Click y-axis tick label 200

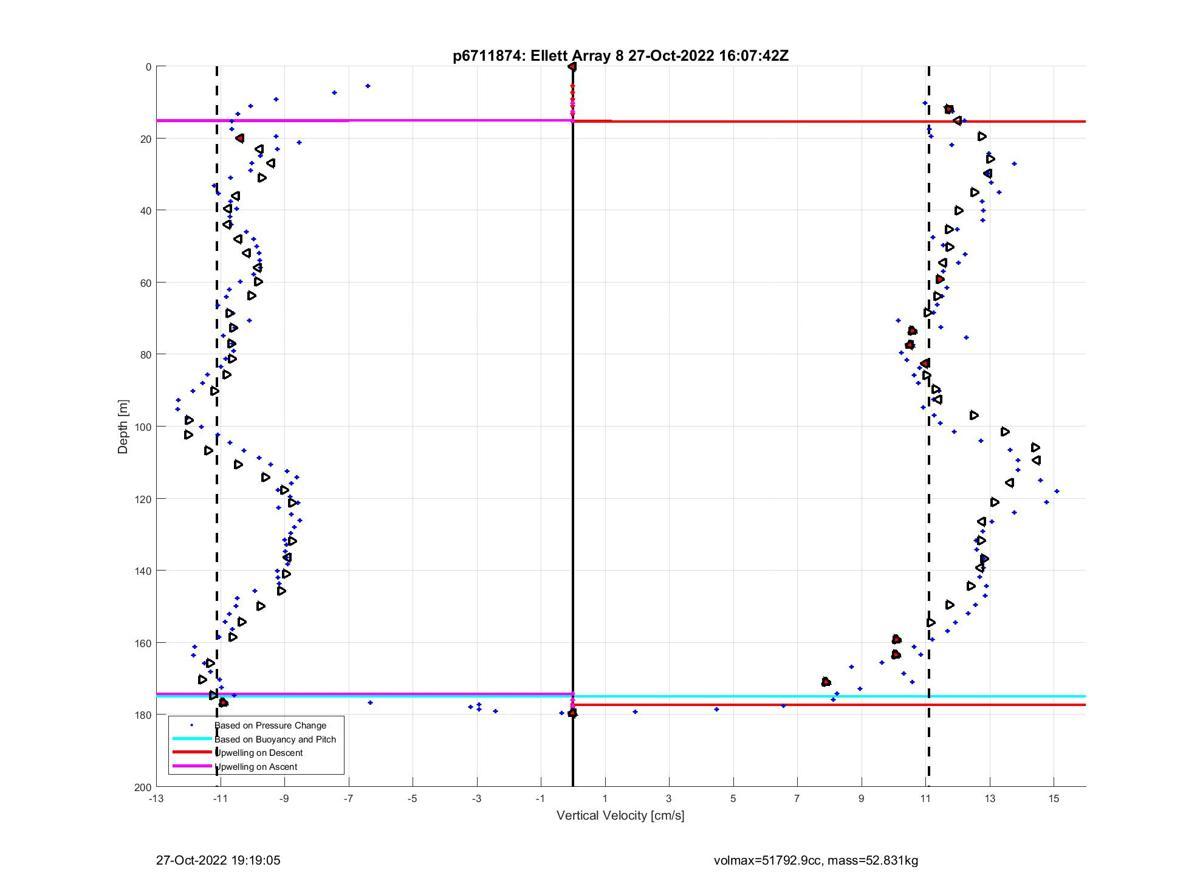click(x=142, y=787)
